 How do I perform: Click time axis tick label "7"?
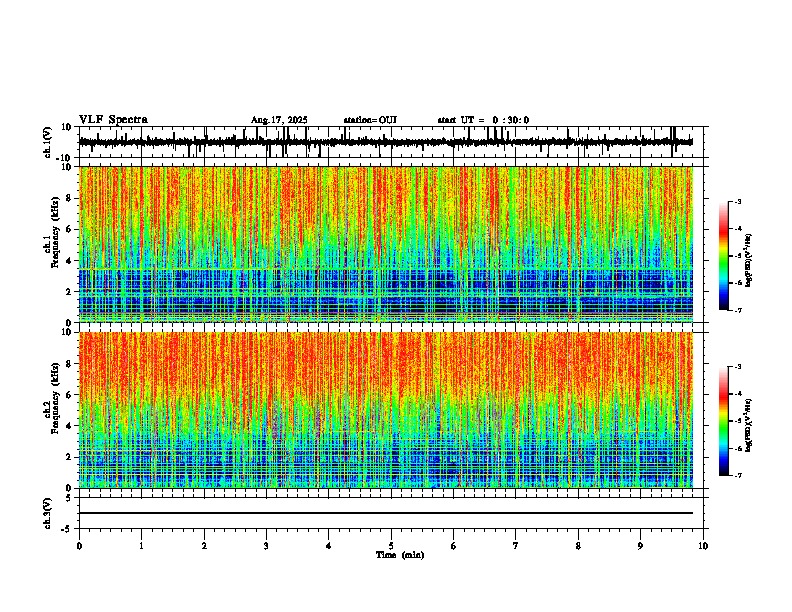click(x=516, y=546)
